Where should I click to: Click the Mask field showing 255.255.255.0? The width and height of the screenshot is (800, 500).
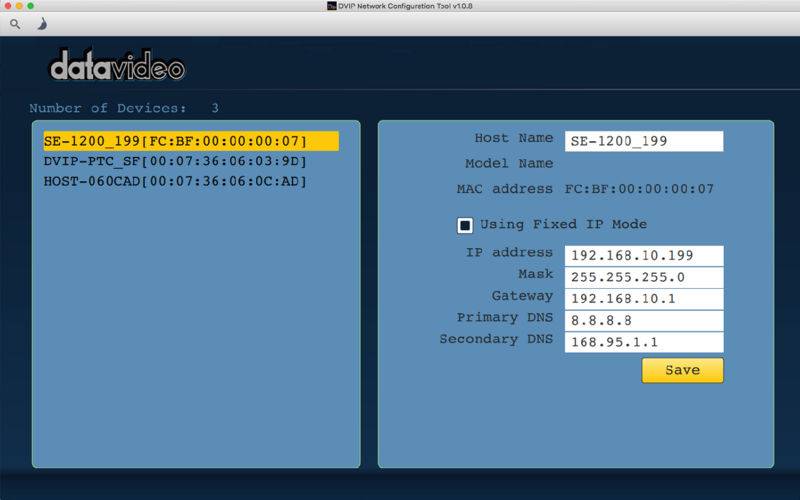pyautogui.click(x=644, y=278)
